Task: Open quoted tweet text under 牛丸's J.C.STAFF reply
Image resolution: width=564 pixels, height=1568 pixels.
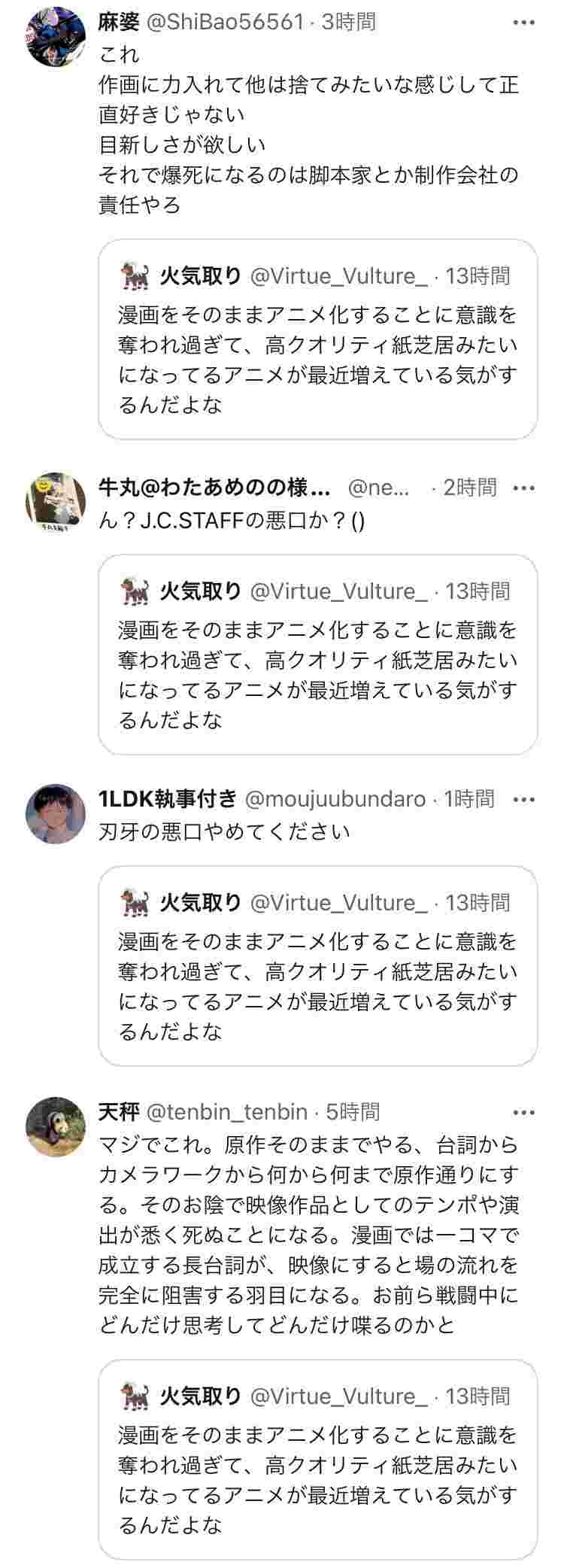Action: click(x=317, y=675)
